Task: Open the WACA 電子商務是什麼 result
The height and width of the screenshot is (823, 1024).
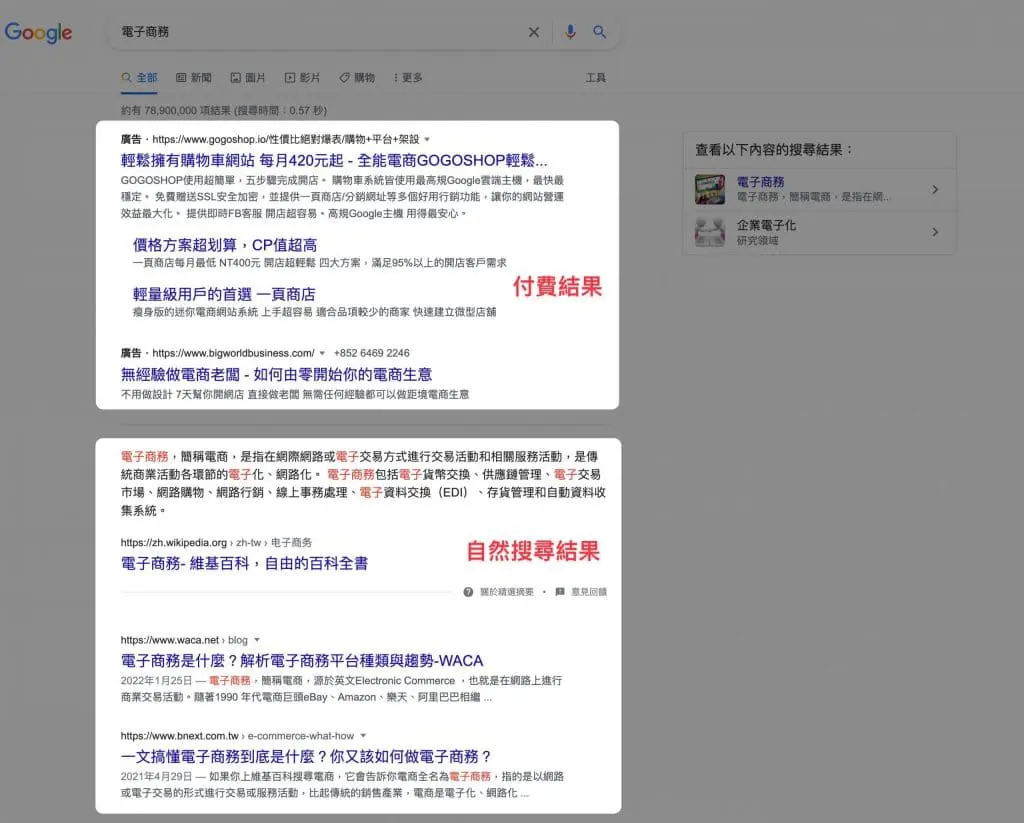Action: [302, 660]
